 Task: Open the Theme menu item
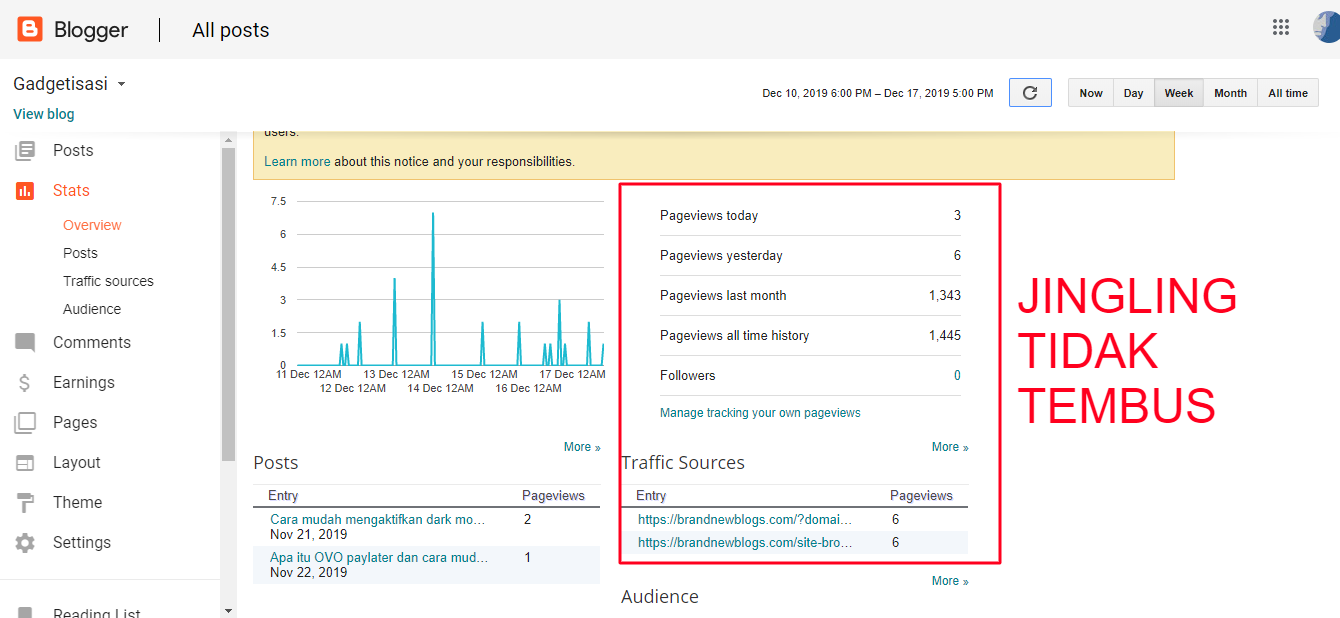pyautogui.click(x=78, y=503)
